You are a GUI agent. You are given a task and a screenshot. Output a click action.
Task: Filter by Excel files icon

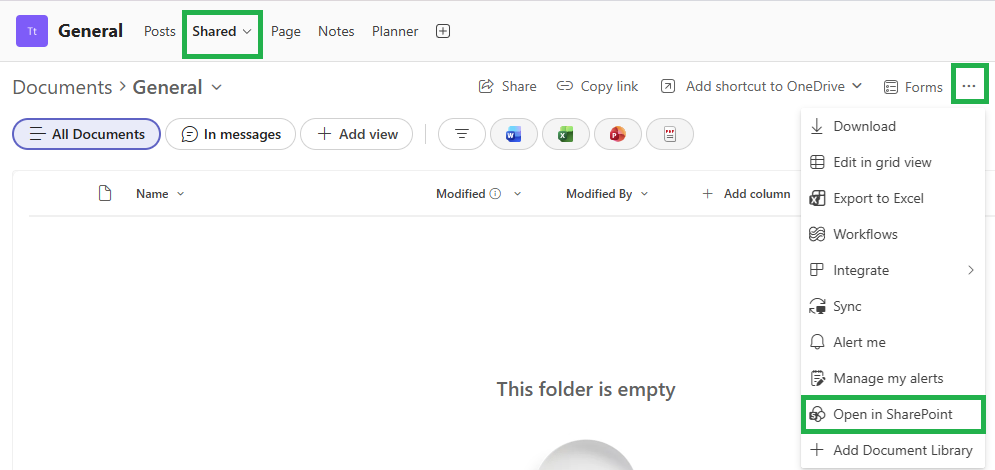[x=565, y=134]
